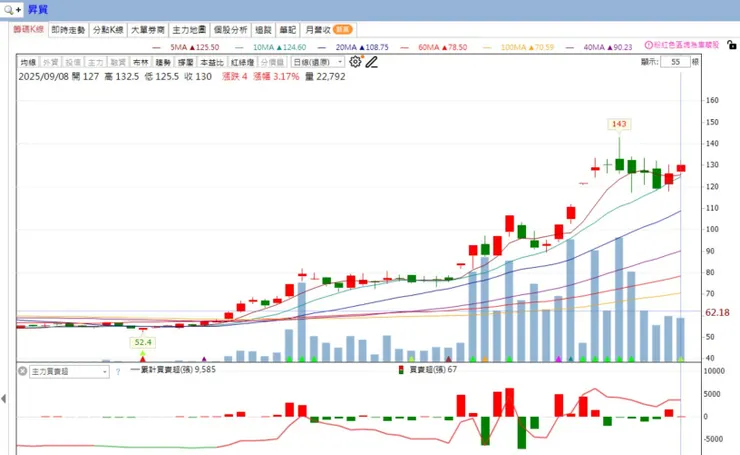Switch to the 個股分析 tab
The height and width of the screenshot is (455, 740).
[230, 30]
